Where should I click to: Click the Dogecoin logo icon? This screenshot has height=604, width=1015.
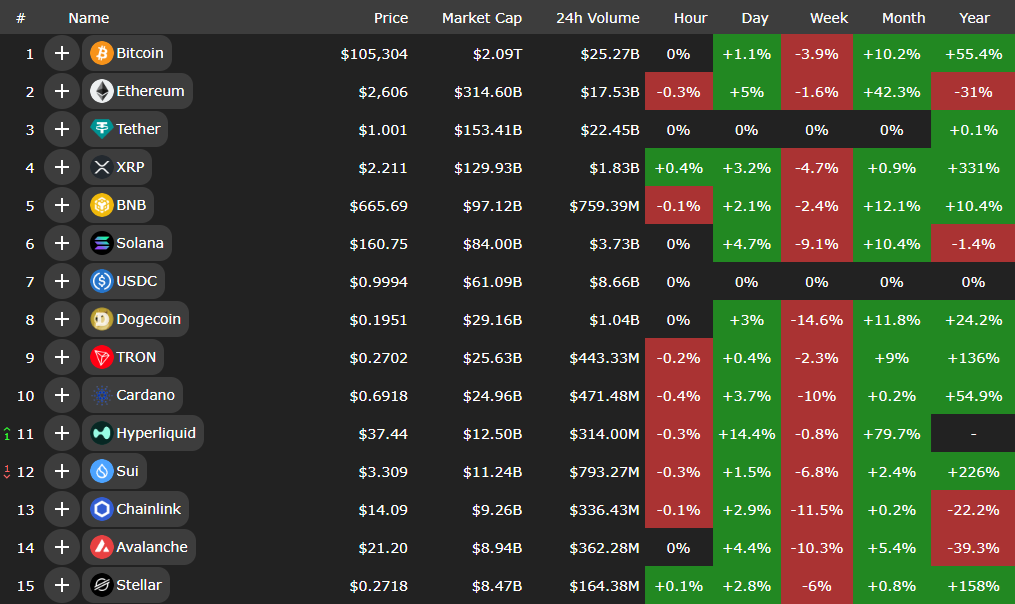(102, 319)
